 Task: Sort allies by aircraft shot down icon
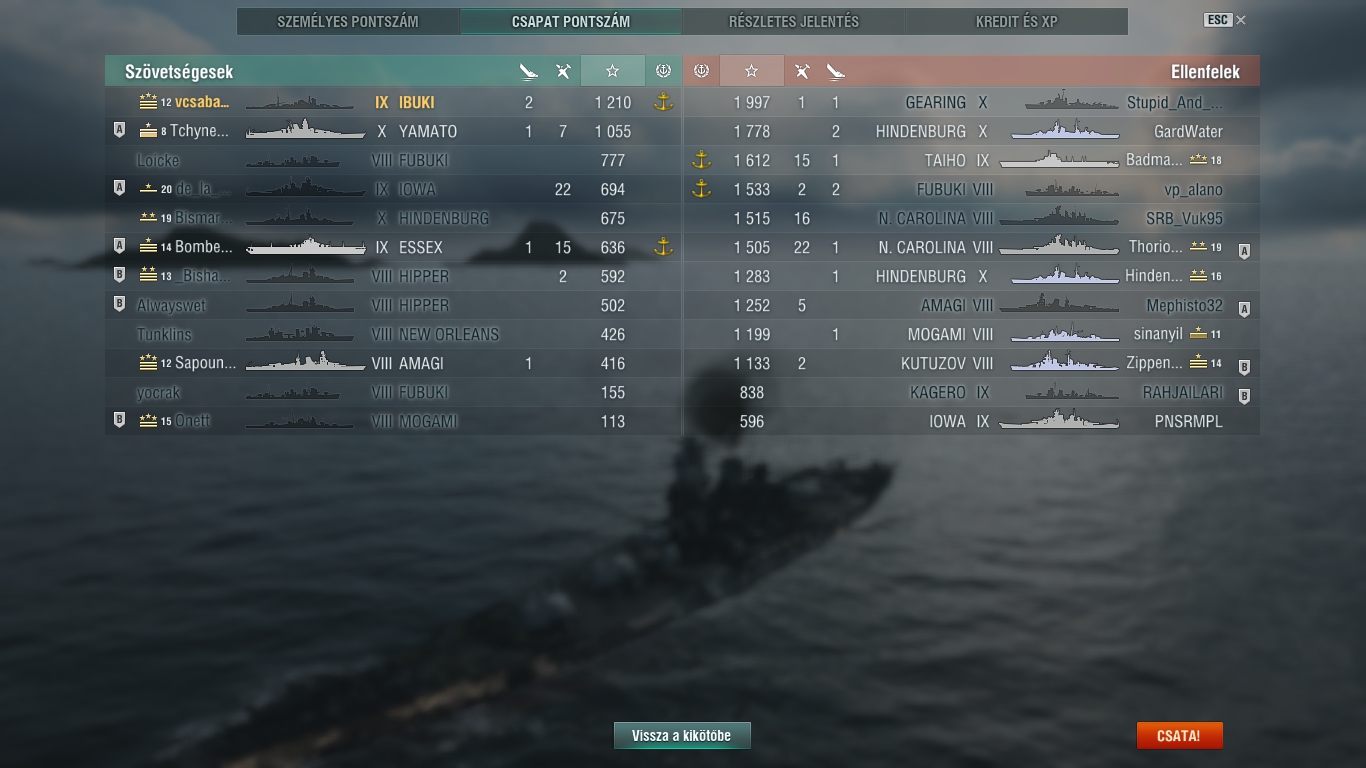point(563,71)
